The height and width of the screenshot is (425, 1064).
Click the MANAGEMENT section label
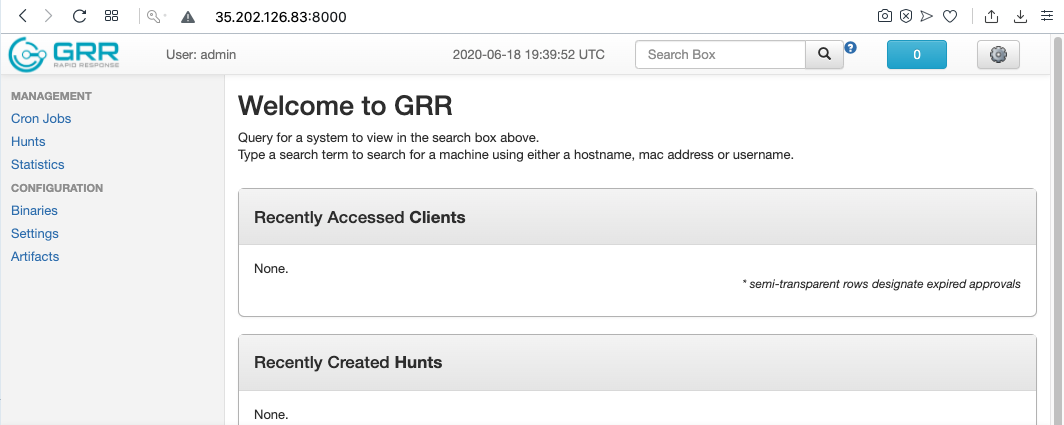pos(51,96)
